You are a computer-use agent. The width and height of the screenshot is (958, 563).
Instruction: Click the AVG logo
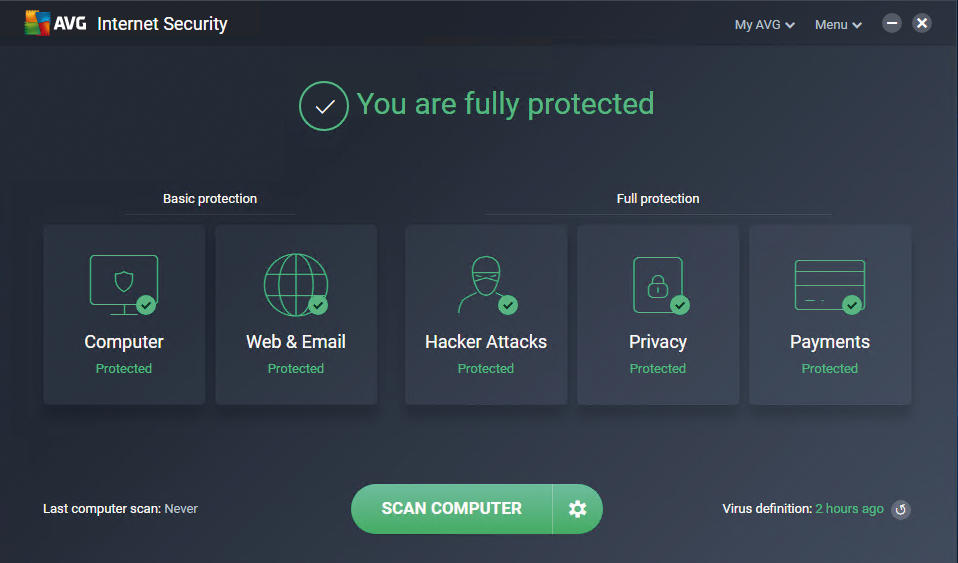pyautogui.click(x=56, y=23)
